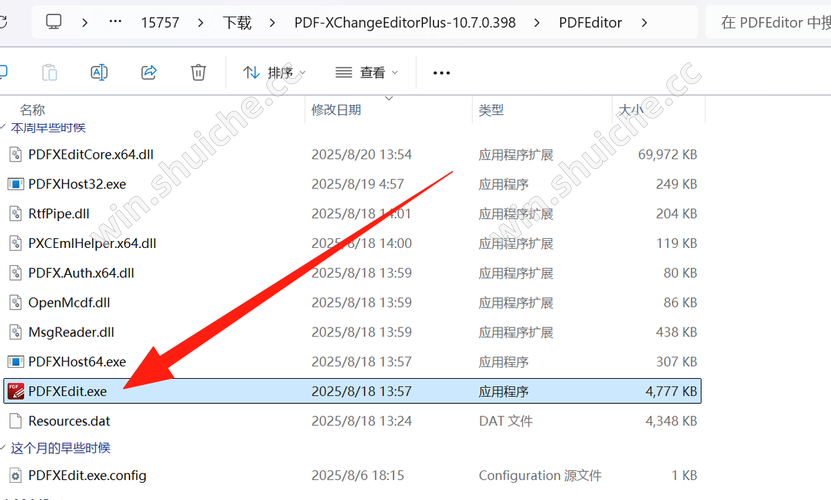Click the 2025/8/20 13:54 date cell
This screenshot has width=831, height=500.
(361, 154)
